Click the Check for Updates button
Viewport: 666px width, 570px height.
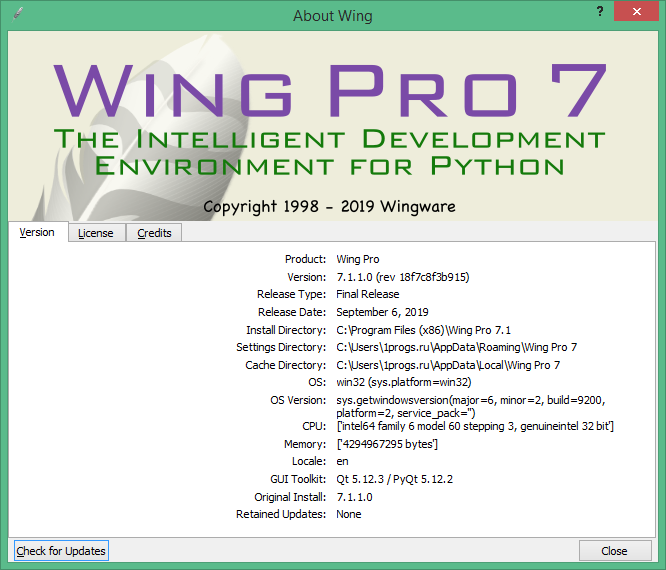pos(61,551)
